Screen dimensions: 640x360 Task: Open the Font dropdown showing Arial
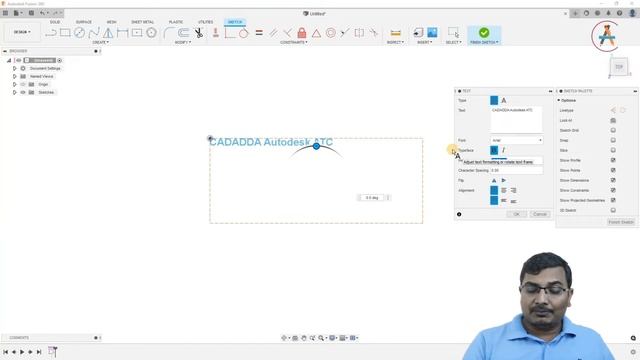(x=516, y=140)
